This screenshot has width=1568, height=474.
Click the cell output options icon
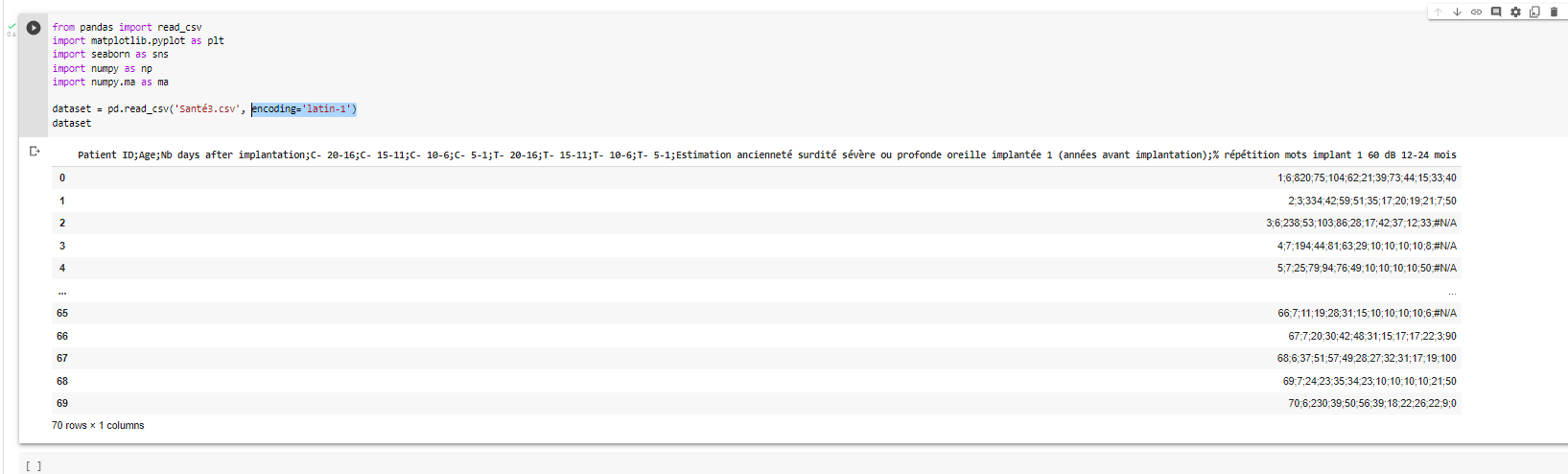pos(35,151)
